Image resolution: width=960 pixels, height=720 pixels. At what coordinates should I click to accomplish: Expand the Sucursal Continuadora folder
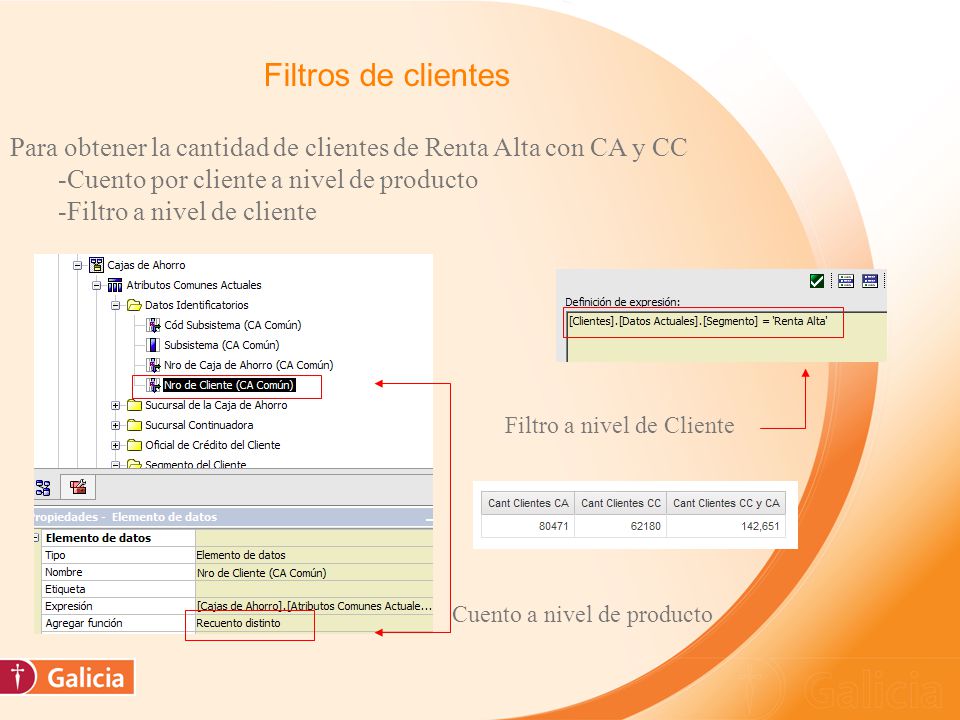coord(115,426)
